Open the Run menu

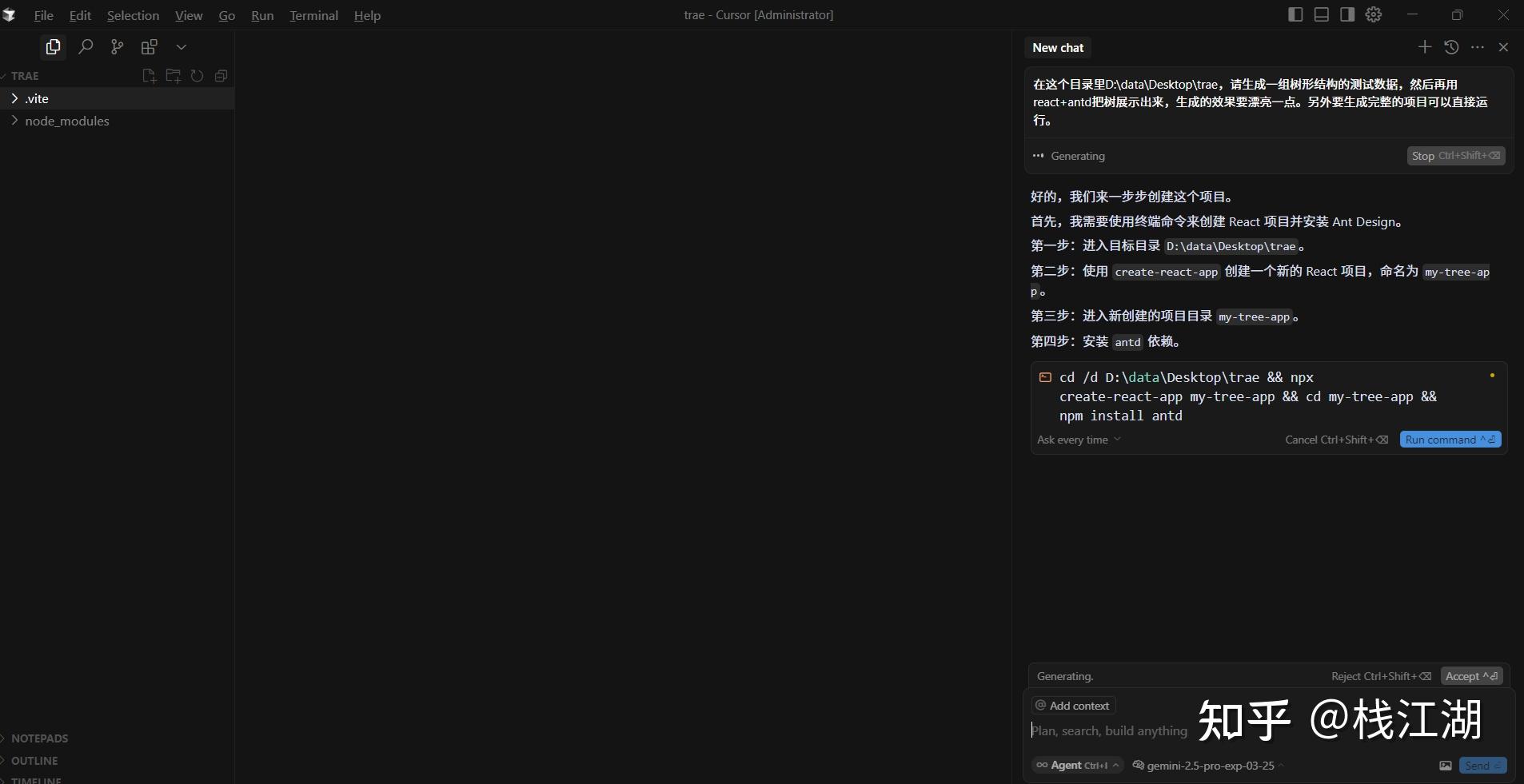(x=262, y=15)
